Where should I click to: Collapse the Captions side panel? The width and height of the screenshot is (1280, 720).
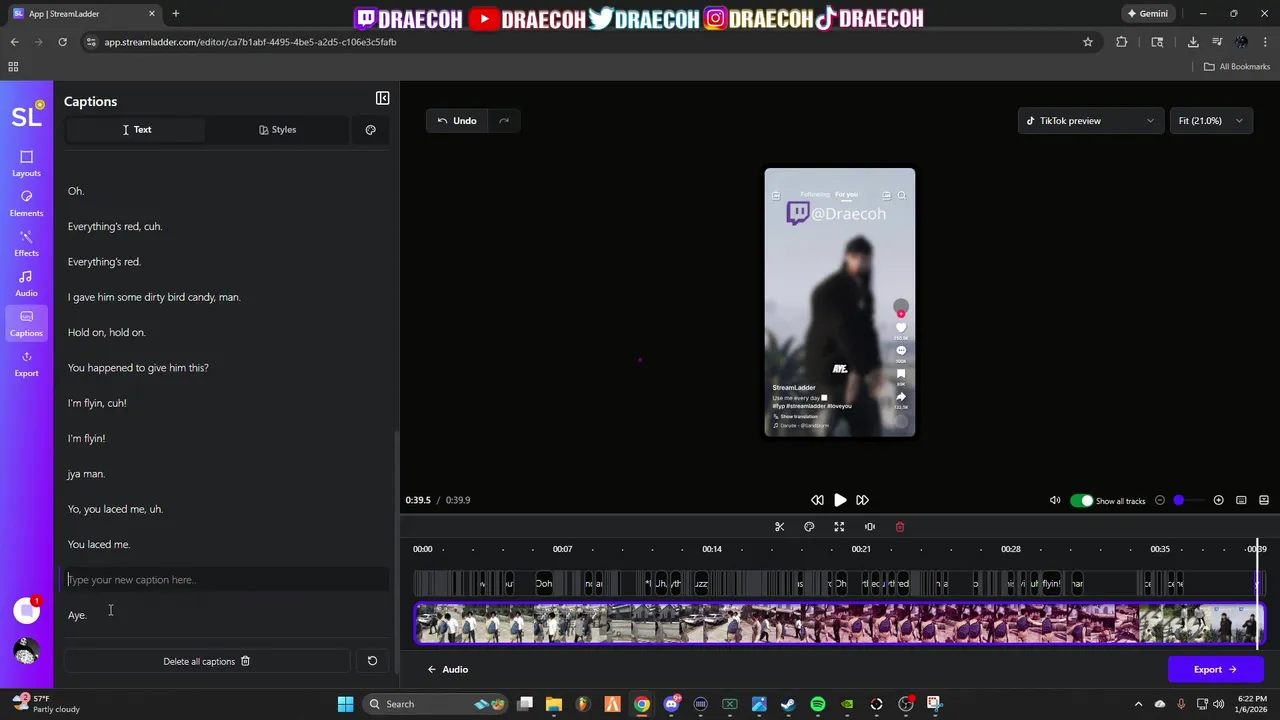(x=382, y=98)
